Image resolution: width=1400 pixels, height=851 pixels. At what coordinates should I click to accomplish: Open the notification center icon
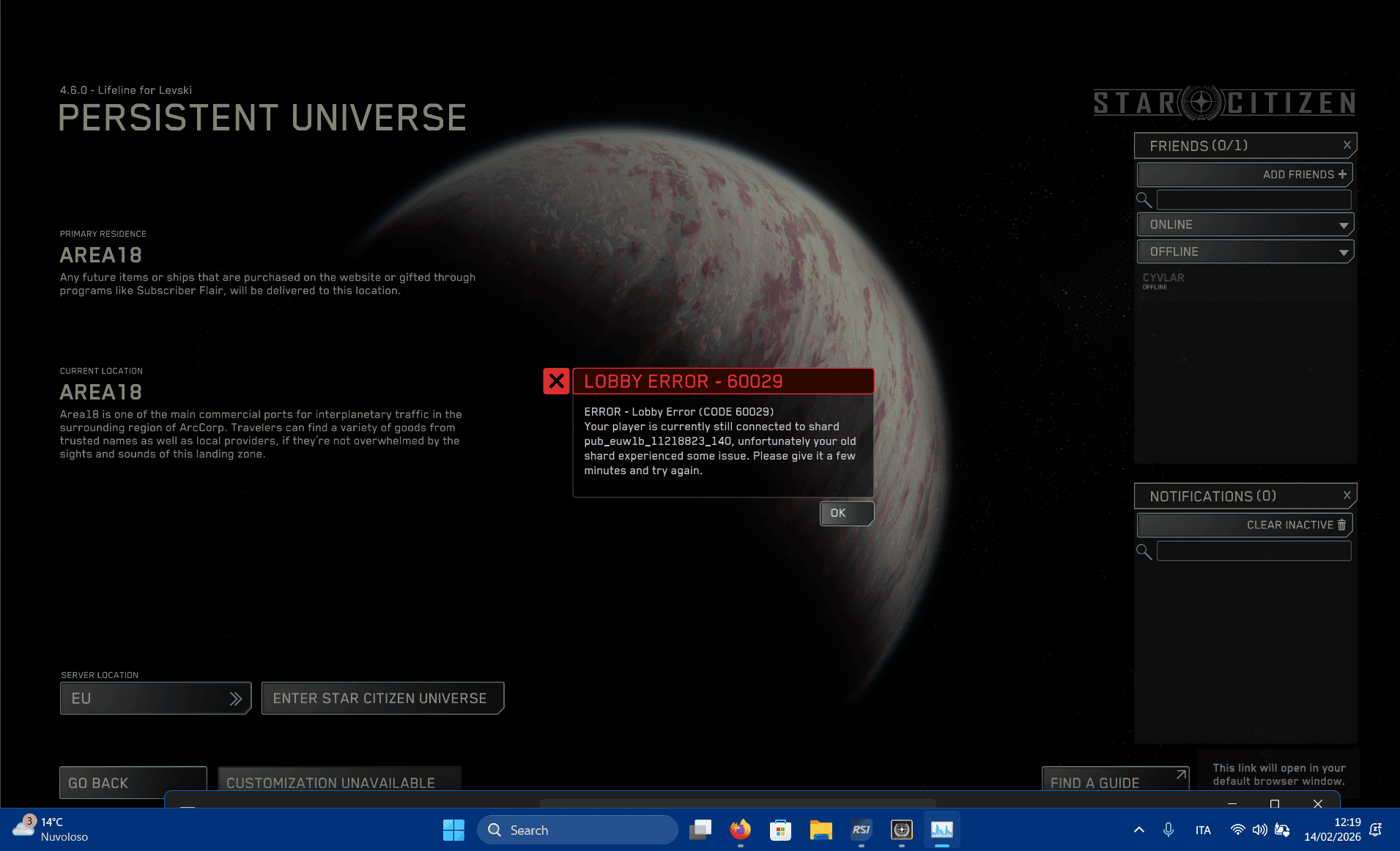(1376, 830)
